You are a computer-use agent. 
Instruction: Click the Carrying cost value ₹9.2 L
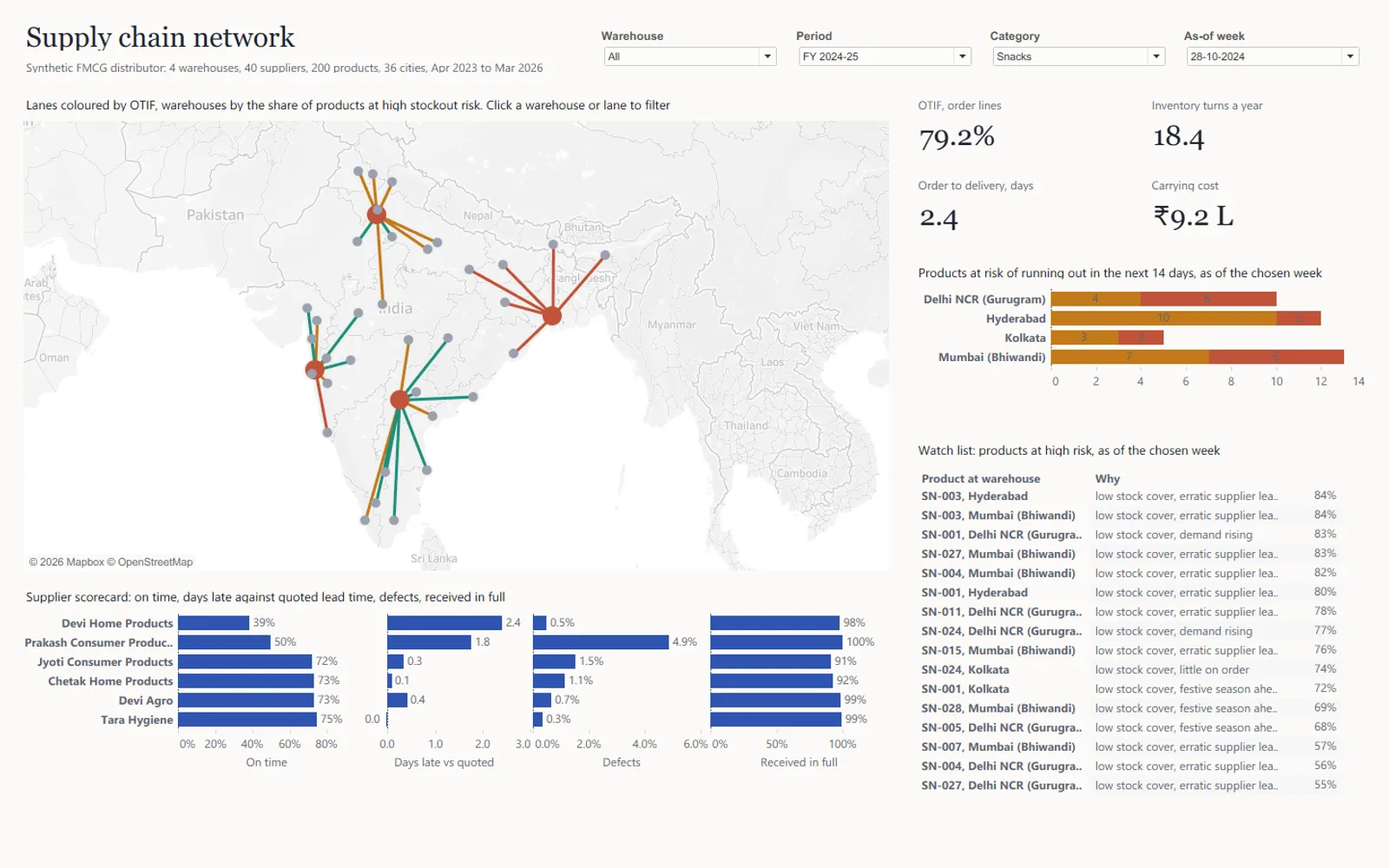point(1193,216)
